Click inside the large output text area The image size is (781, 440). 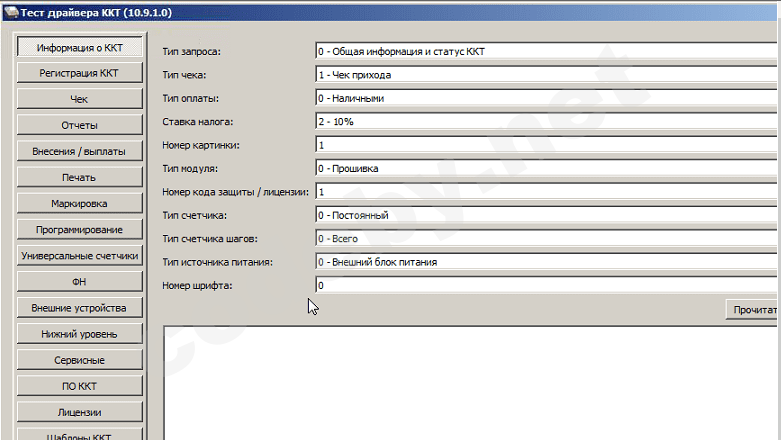(472, 383)
